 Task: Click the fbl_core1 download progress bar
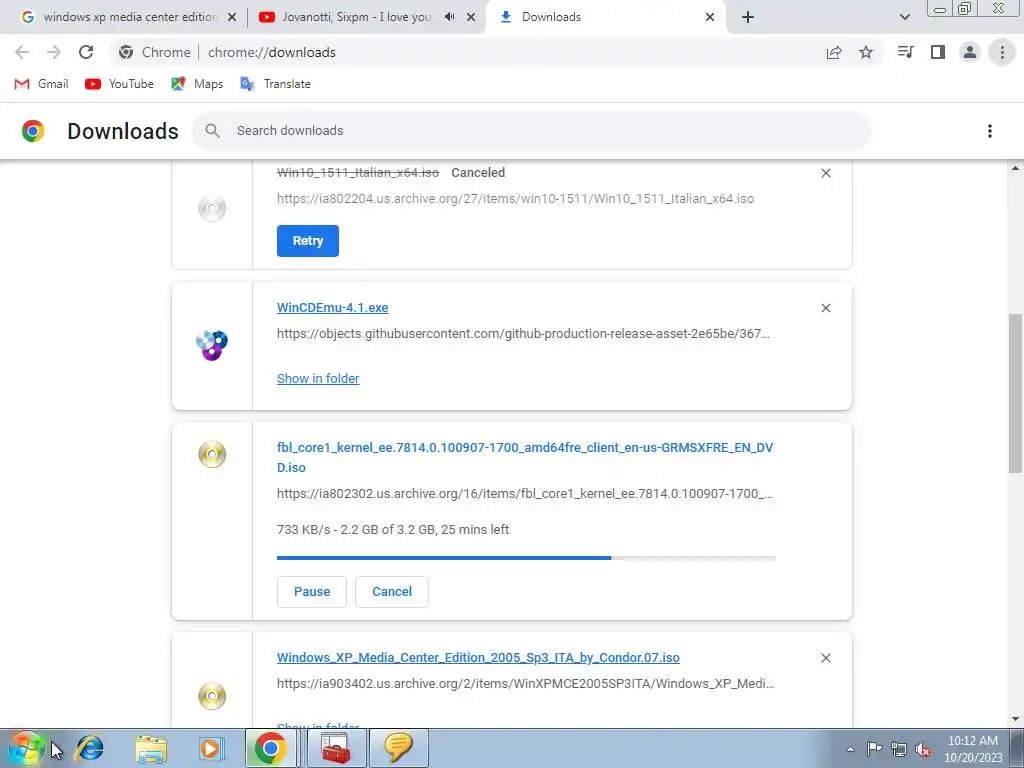526,558
